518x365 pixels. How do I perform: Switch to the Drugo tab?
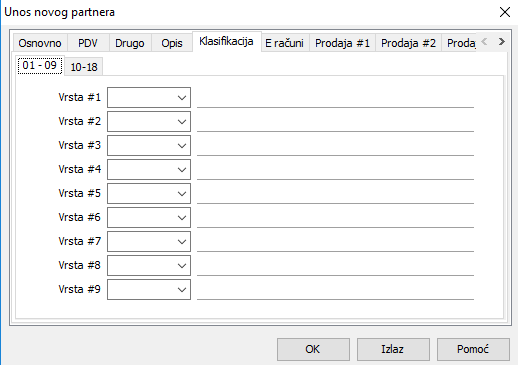click(x=130, y=43)
